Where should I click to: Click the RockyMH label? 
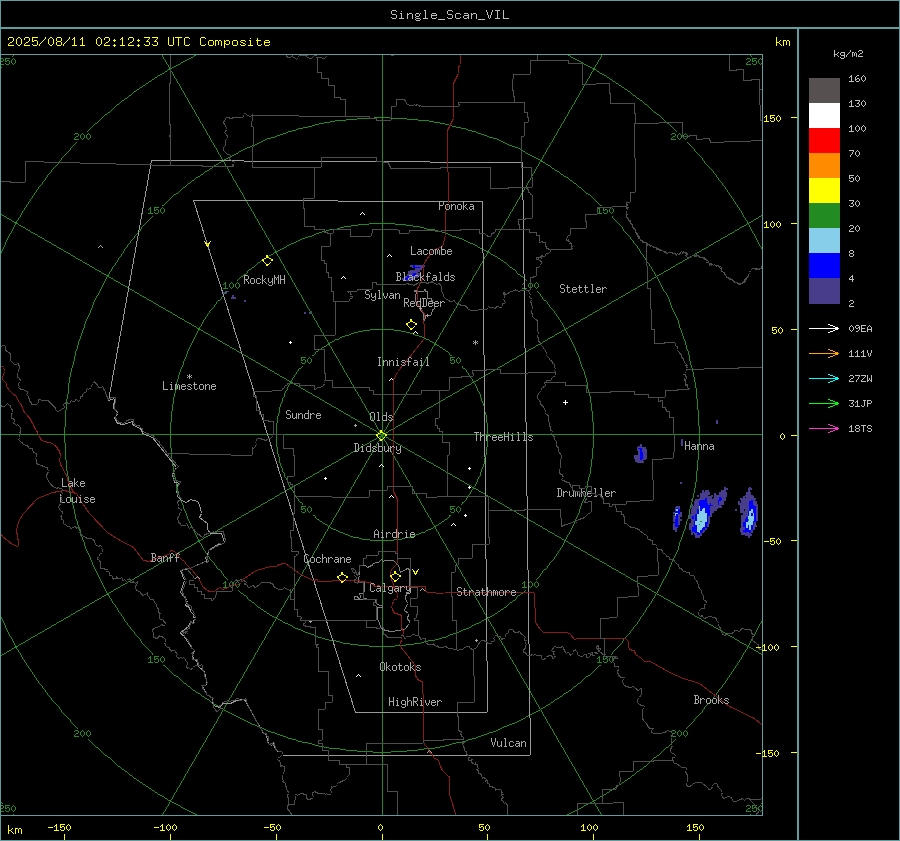pos(264,280)
